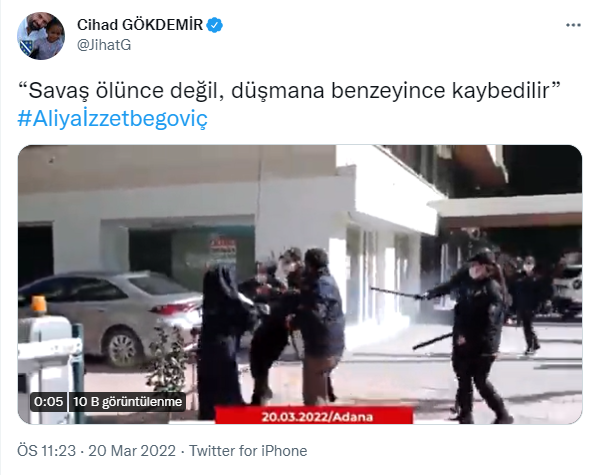Click the 0:05 video duration label
Image resolution: width=592 pixels, height=475 pixels.
click(x=48, y=401)
